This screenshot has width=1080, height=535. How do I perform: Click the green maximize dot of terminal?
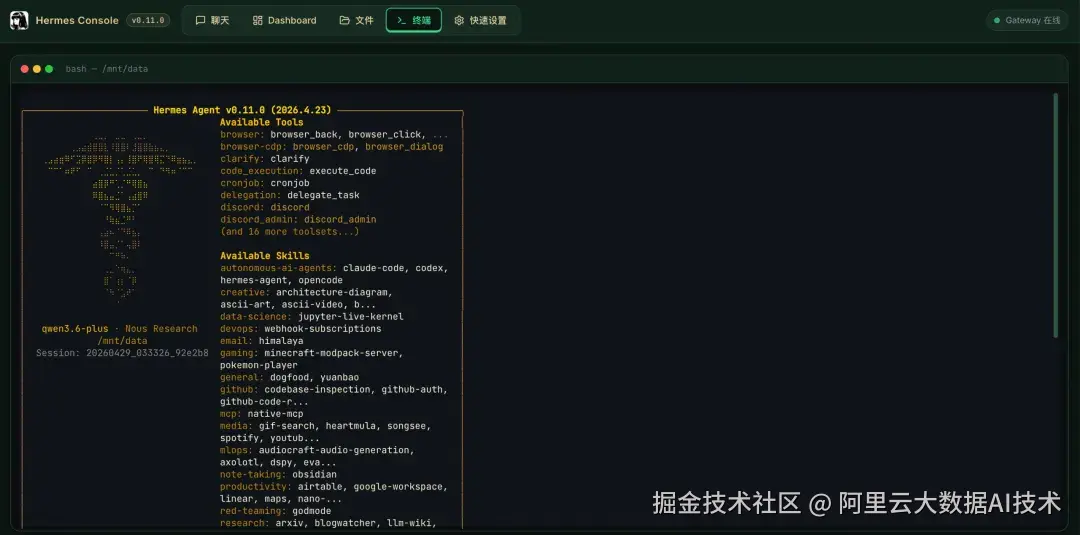(49, 69)
